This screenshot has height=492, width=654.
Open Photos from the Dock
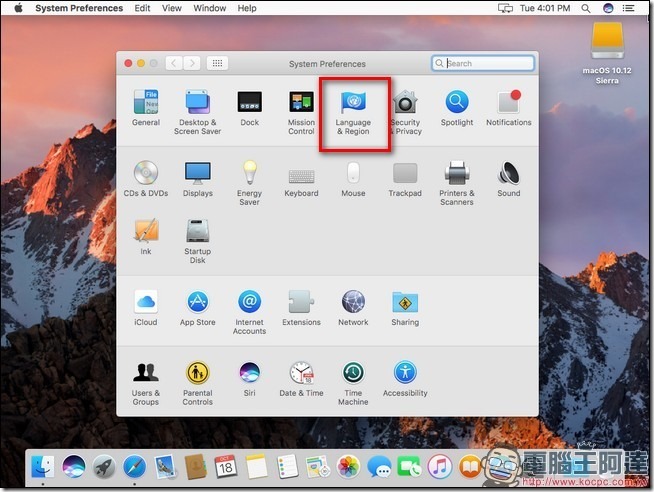[x=348, y=466]
